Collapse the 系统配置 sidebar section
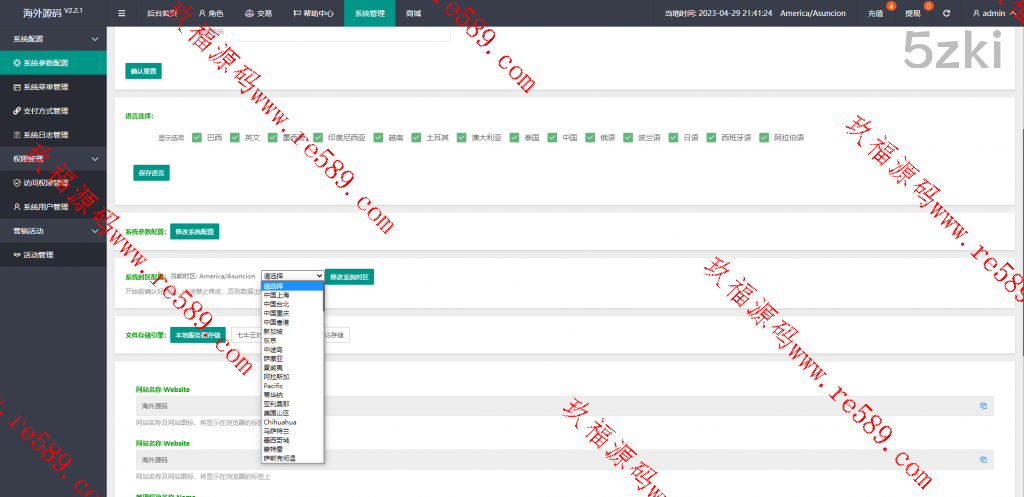1024x497 pixels. tap(94, 39)
